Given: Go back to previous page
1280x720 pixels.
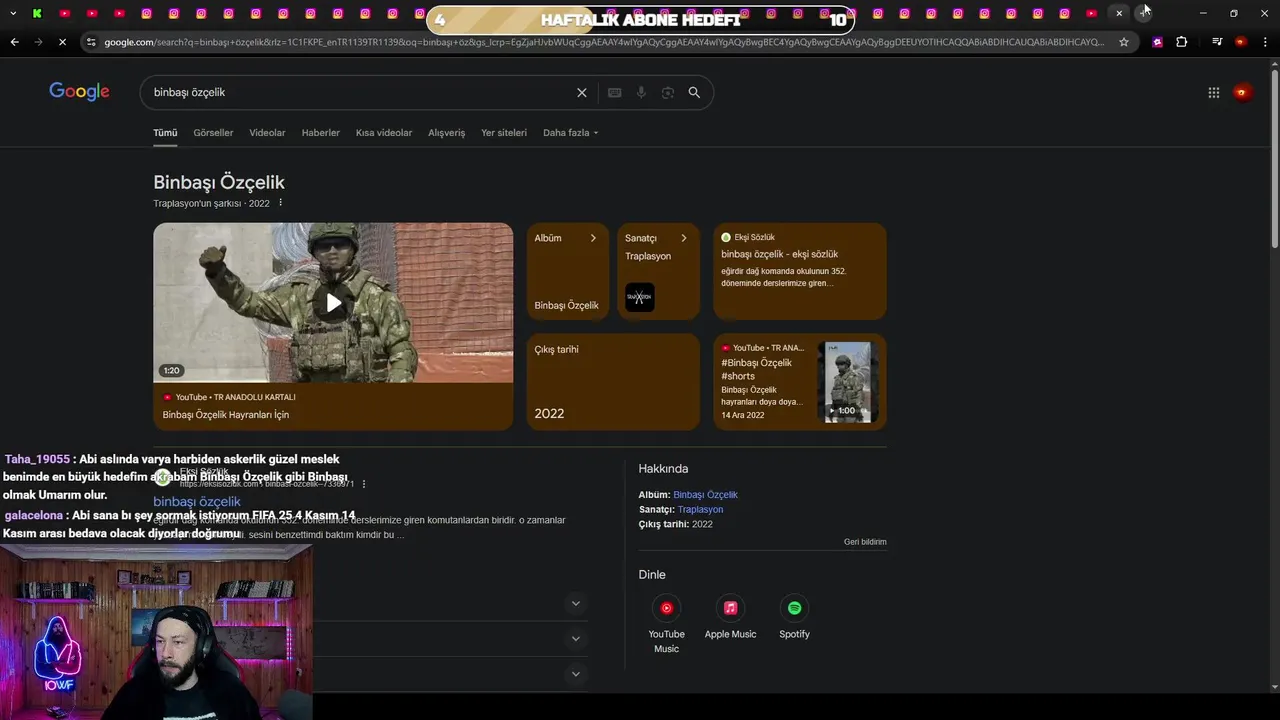Looking at the screenshot, I should pyautogui.click(x=14, y=42).
